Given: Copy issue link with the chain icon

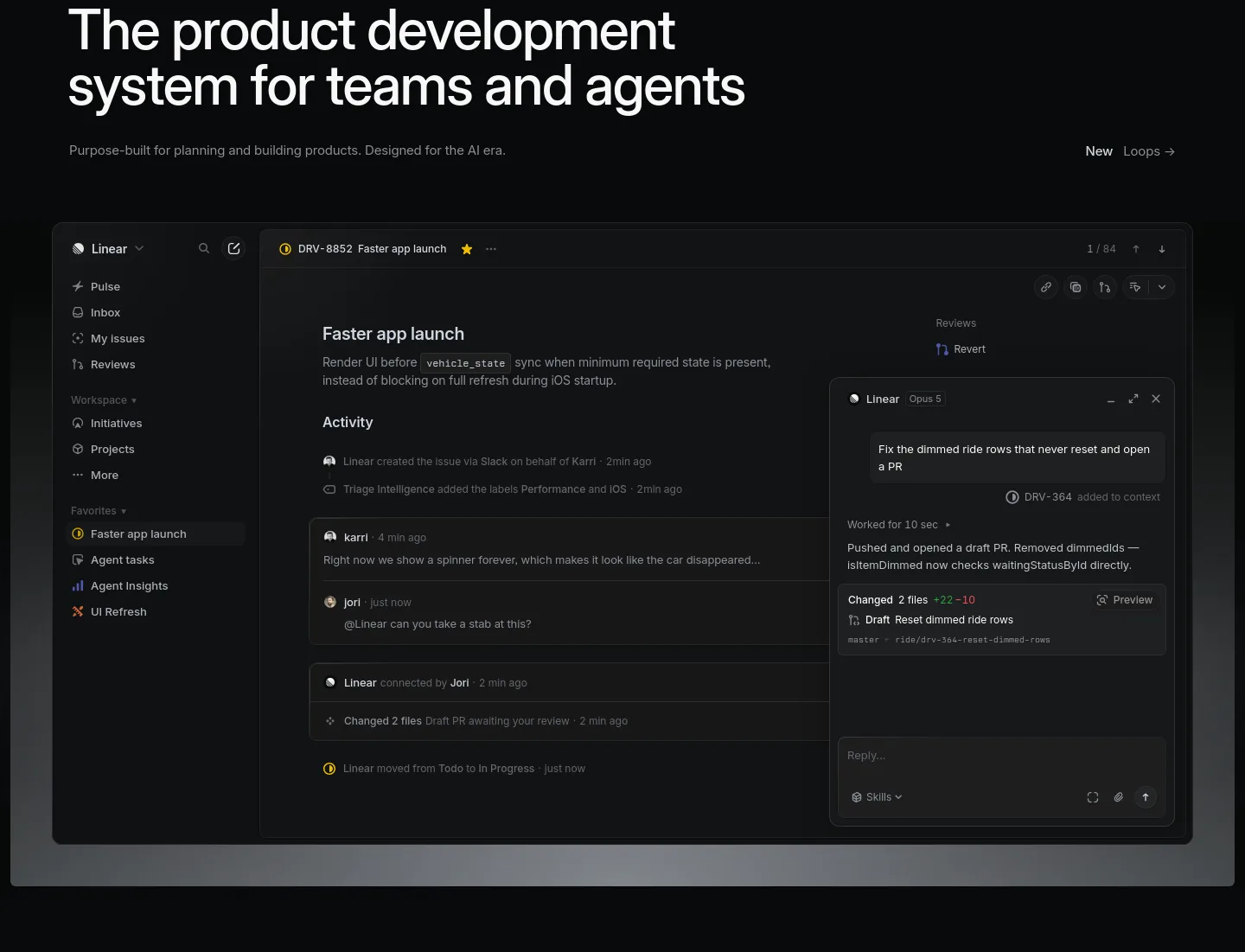Looking at the screenshot, I should pyautogui.click(x=1046, y=287).
